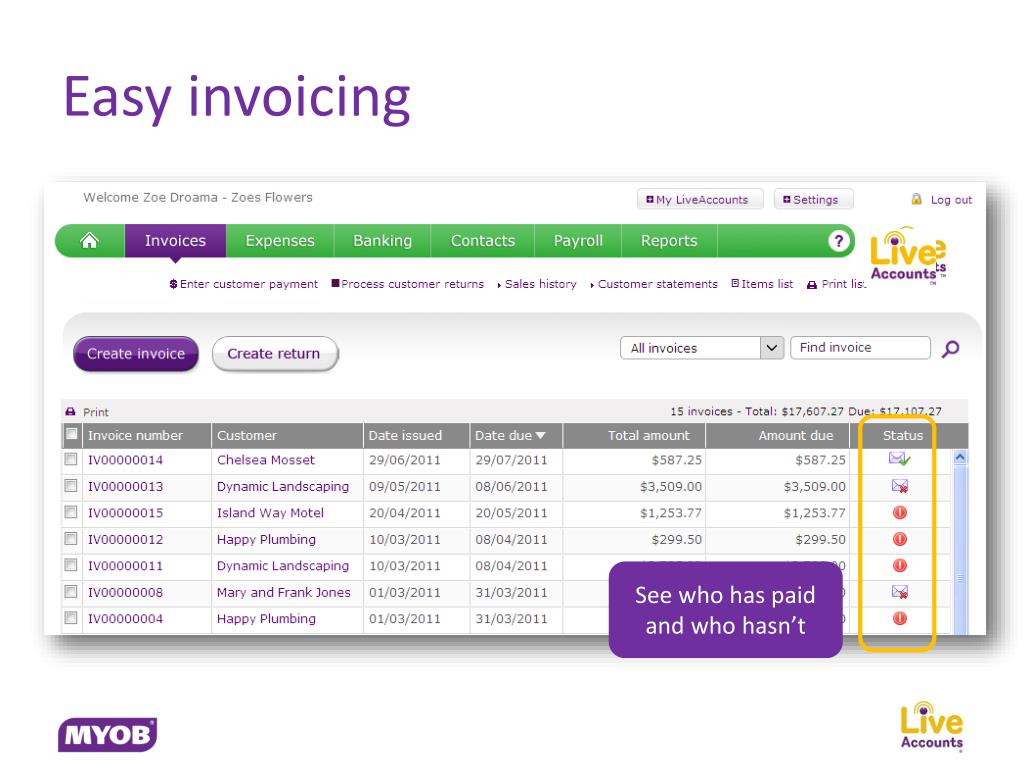Image resolution: width=1024 pixels, height=768 pixels.
Task: Open the Contacts tab
Action: [x=483, y=241]
